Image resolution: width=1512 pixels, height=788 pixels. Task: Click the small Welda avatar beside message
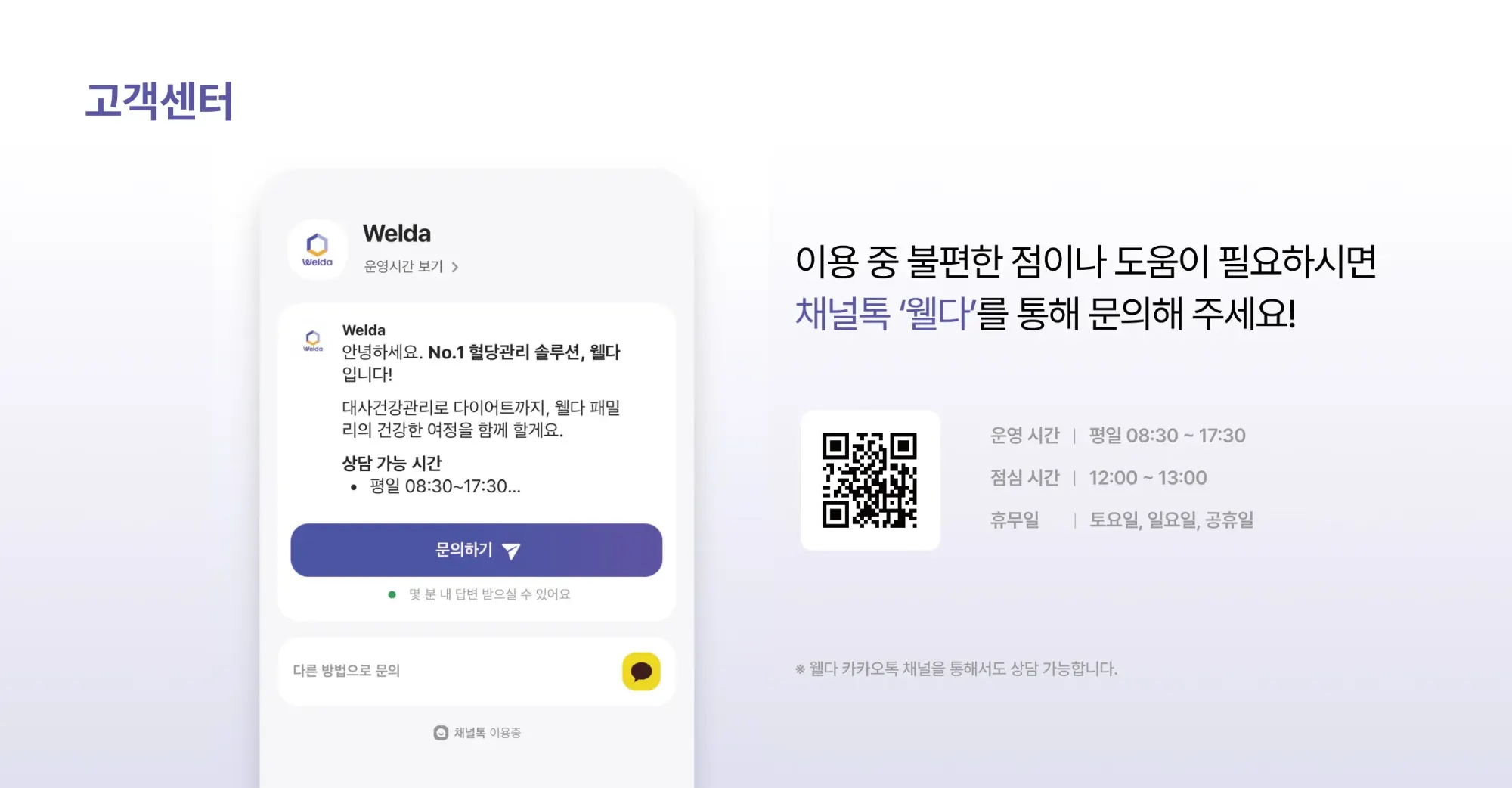point(313,340)
